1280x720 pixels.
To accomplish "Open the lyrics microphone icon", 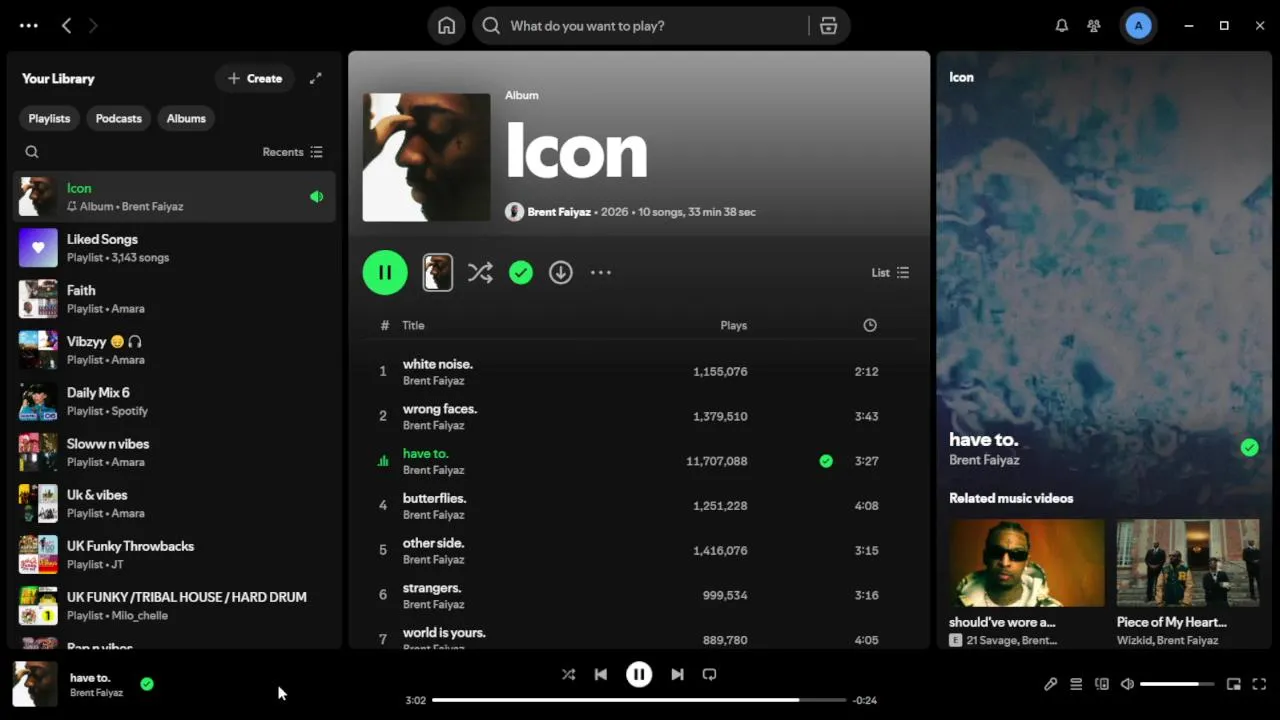I will tap(1050, 684).
